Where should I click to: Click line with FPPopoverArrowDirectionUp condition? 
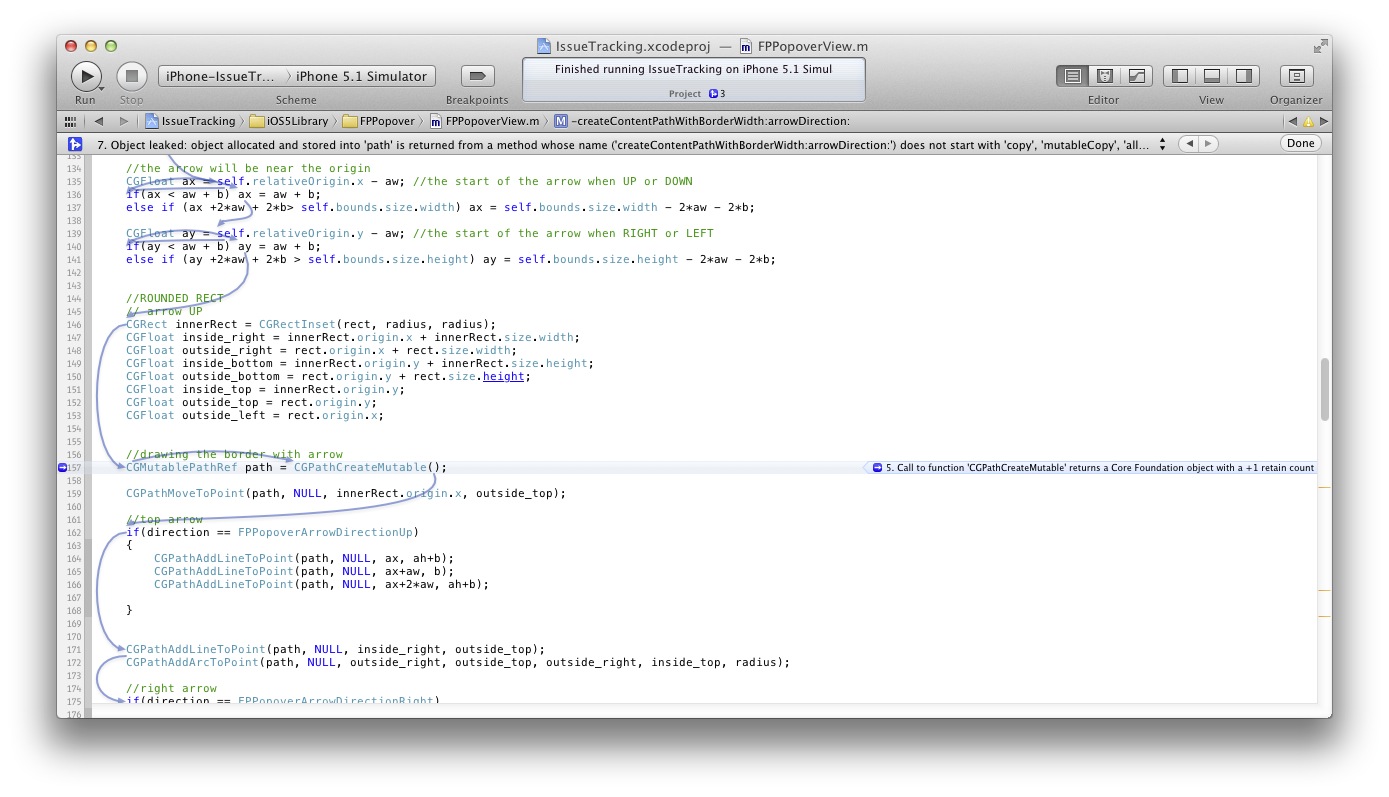click(x=272, y=532)
